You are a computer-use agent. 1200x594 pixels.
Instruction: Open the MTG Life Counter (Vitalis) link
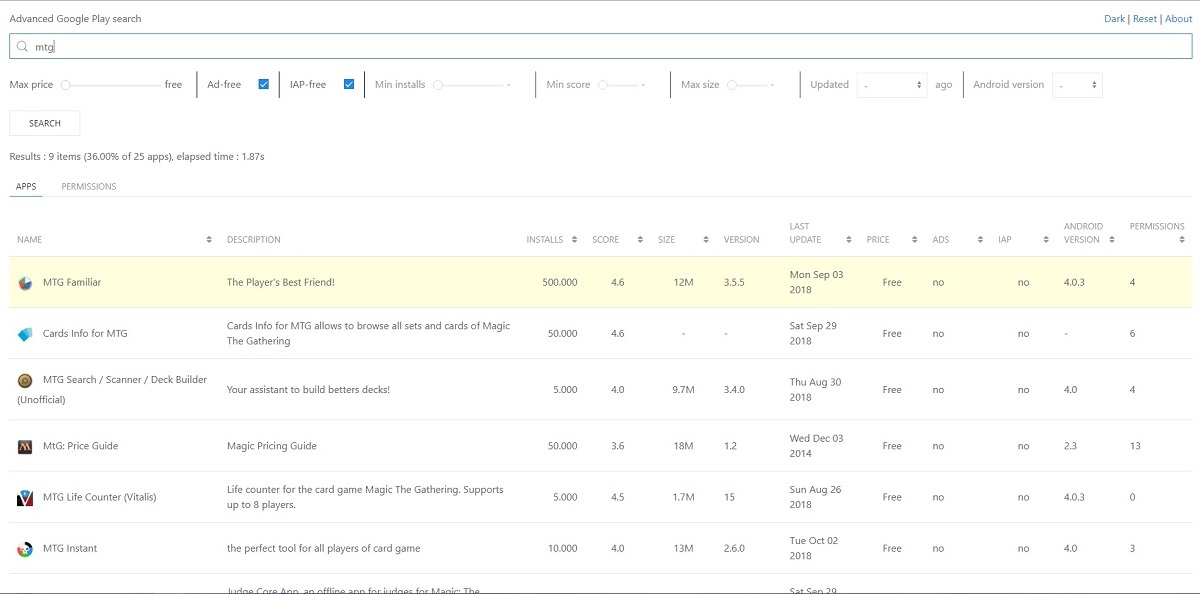click(x=100, y=497)
